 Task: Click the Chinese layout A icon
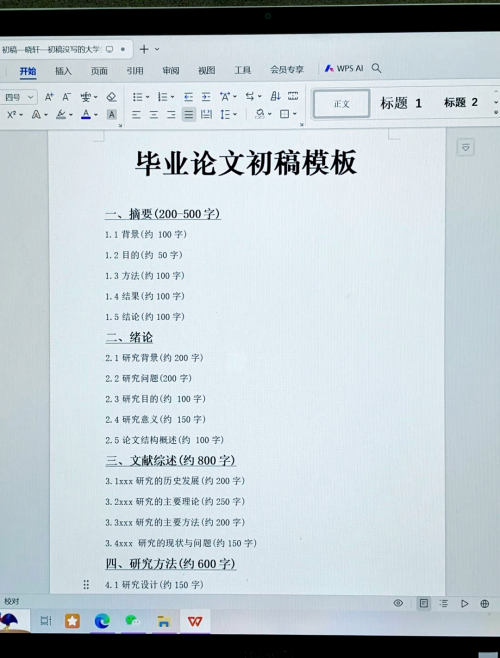[x=225, y=97]
